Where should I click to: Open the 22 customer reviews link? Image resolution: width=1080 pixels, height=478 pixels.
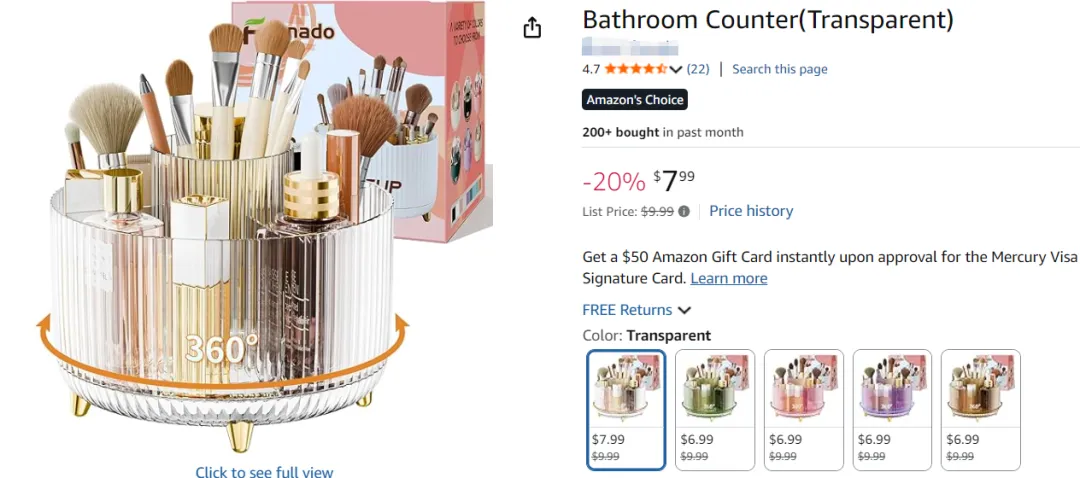point(698,69)
